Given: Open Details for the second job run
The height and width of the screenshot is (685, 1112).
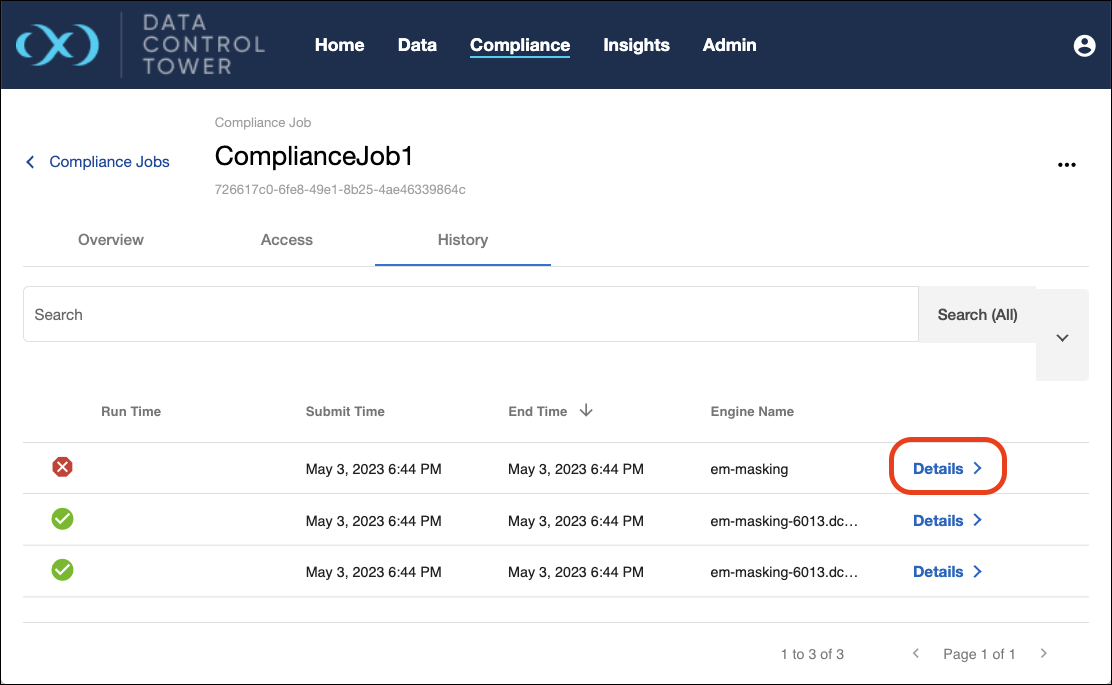Looking at the screenshot, I should point(947,521).
